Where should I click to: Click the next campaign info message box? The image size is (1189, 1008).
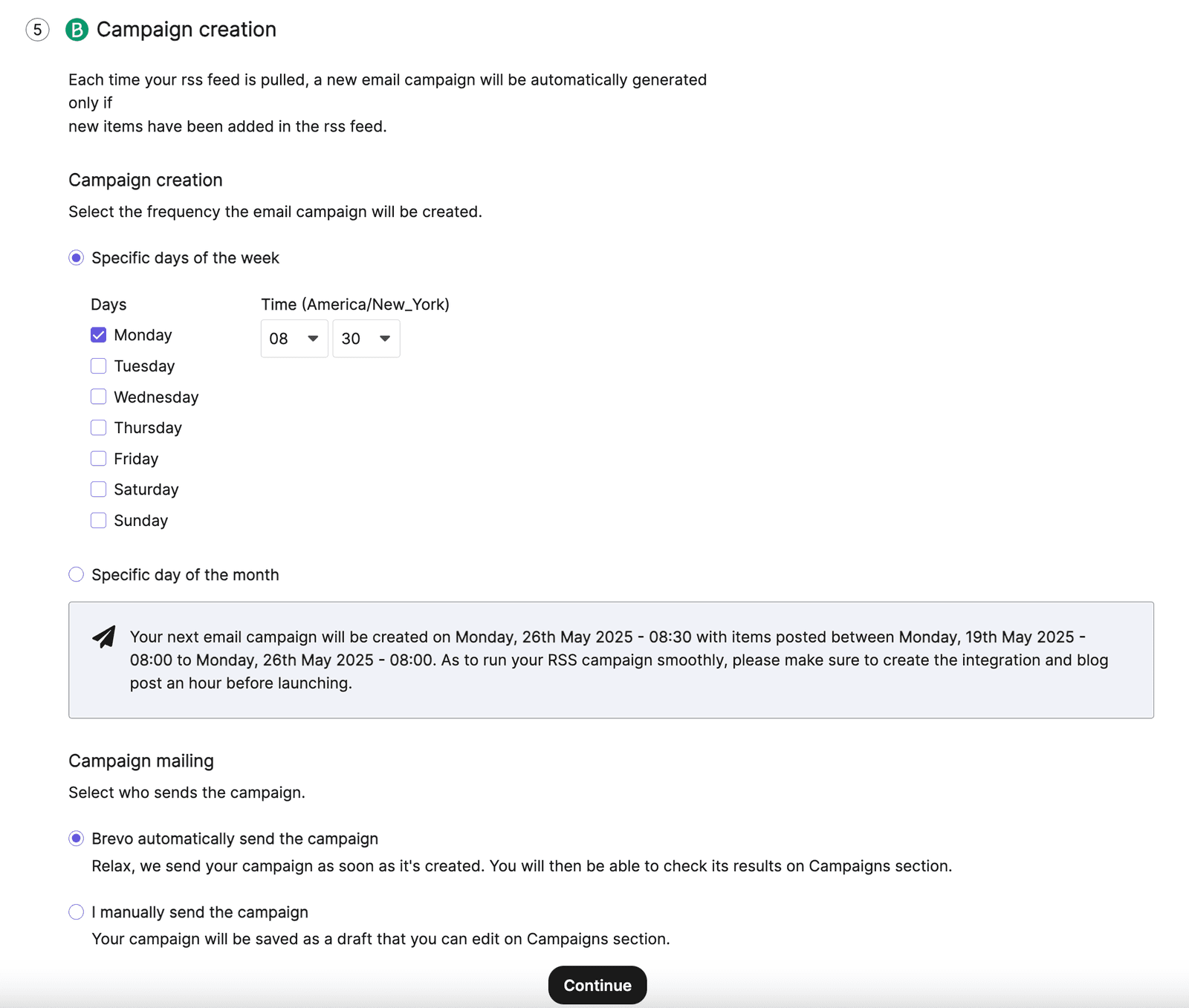(x=611, y=660)
